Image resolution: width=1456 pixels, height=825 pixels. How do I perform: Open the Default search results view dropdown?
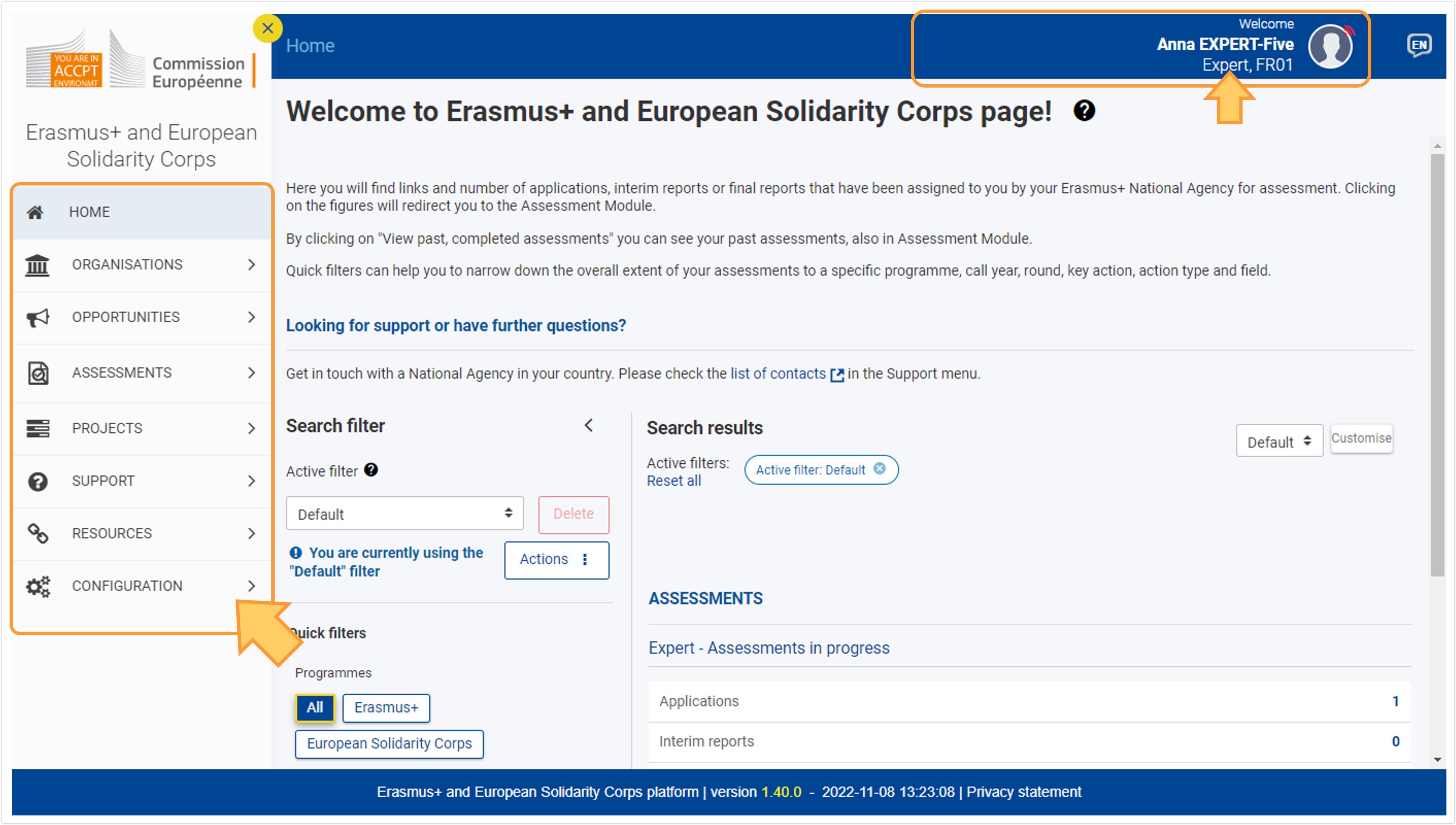(x=1279, y=441)
